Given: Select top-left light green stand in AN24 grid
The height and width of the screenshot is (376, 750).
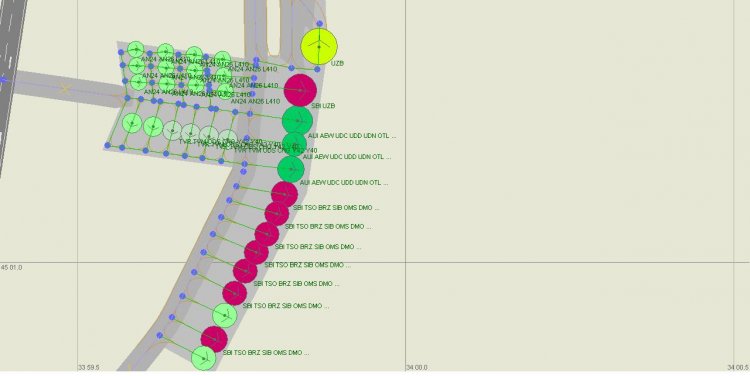Looking at the screenshot, I should pos(136,49).
